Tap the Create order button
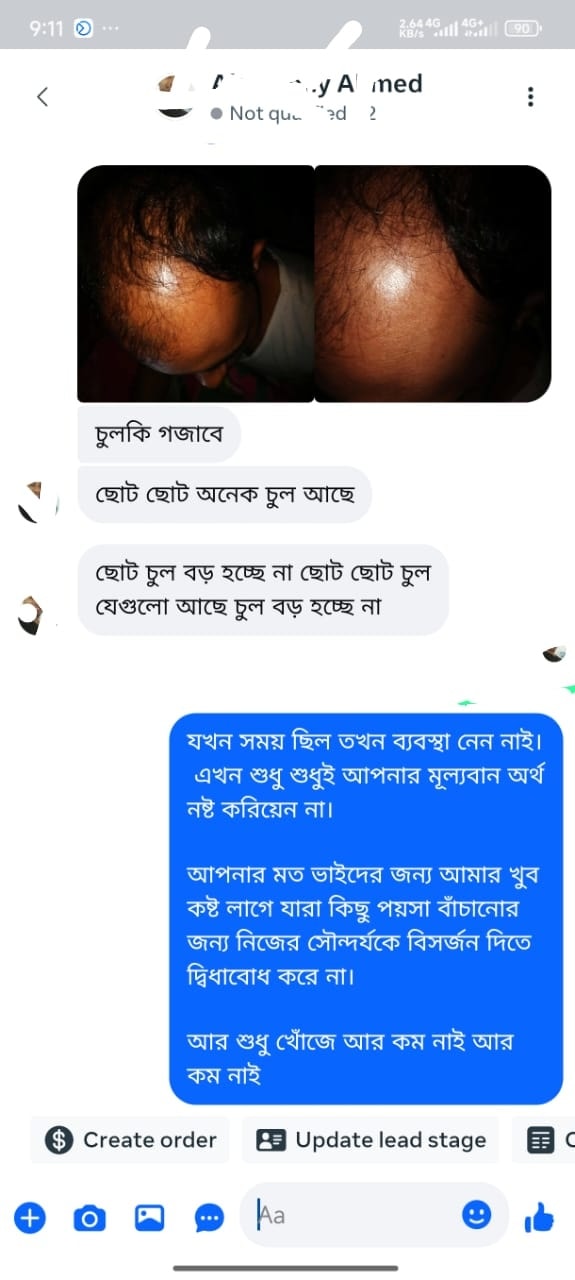Screen dimensions: 575x1280 [x=130, y=1140]
